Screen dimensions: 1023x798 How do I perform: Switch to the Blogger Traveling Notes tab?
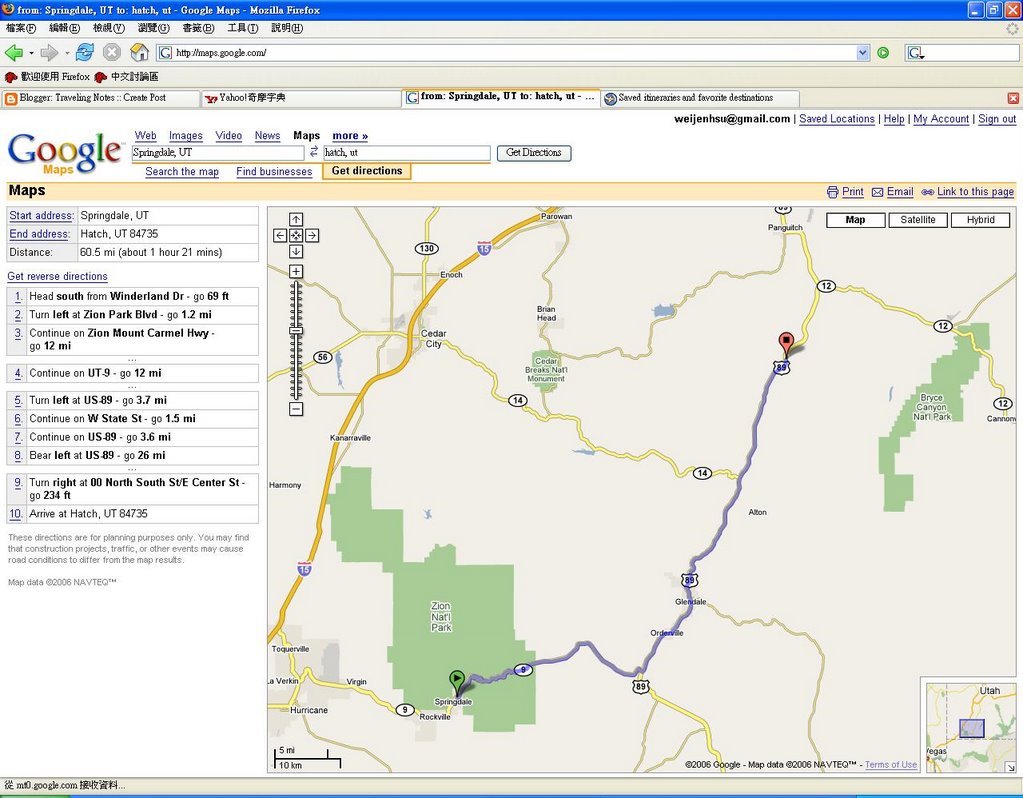(100, 98)
